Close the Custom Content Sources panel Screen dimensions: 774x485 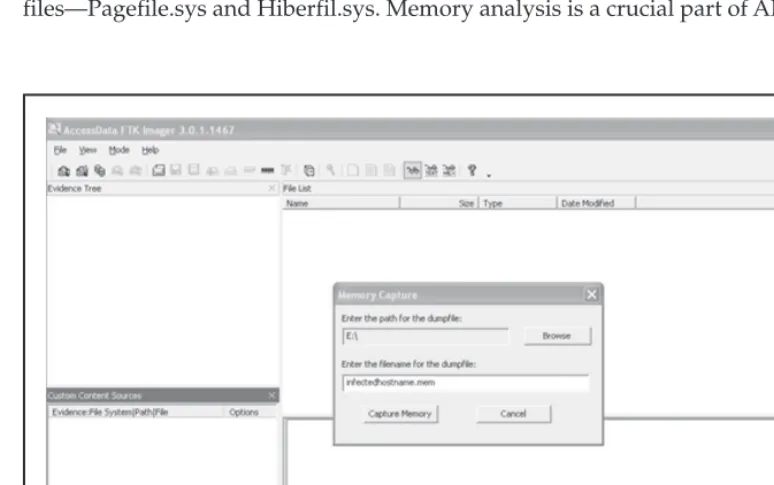pos(271,396)
